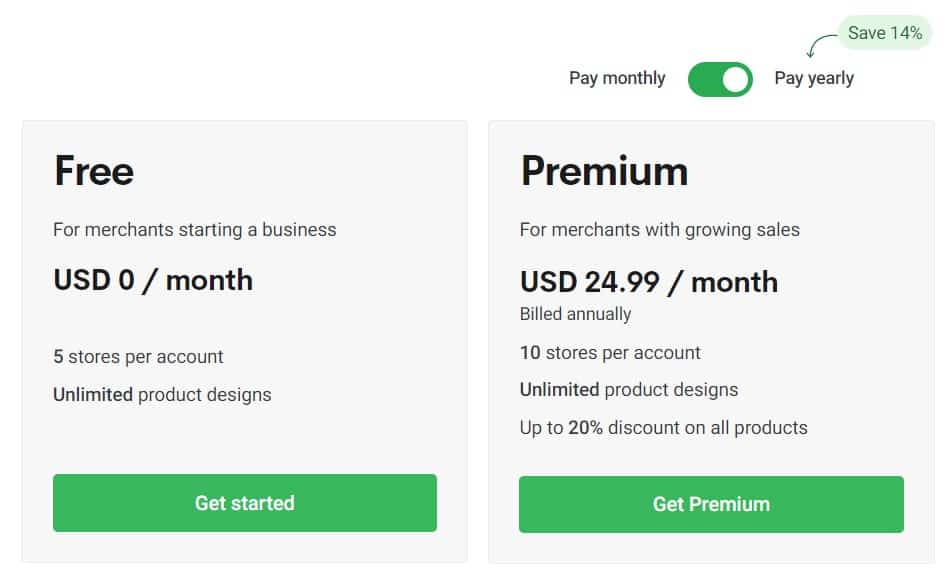Click the curved arrow under Save 14%
The height and width of the screenshot is (575, 952).
[819, 45]
